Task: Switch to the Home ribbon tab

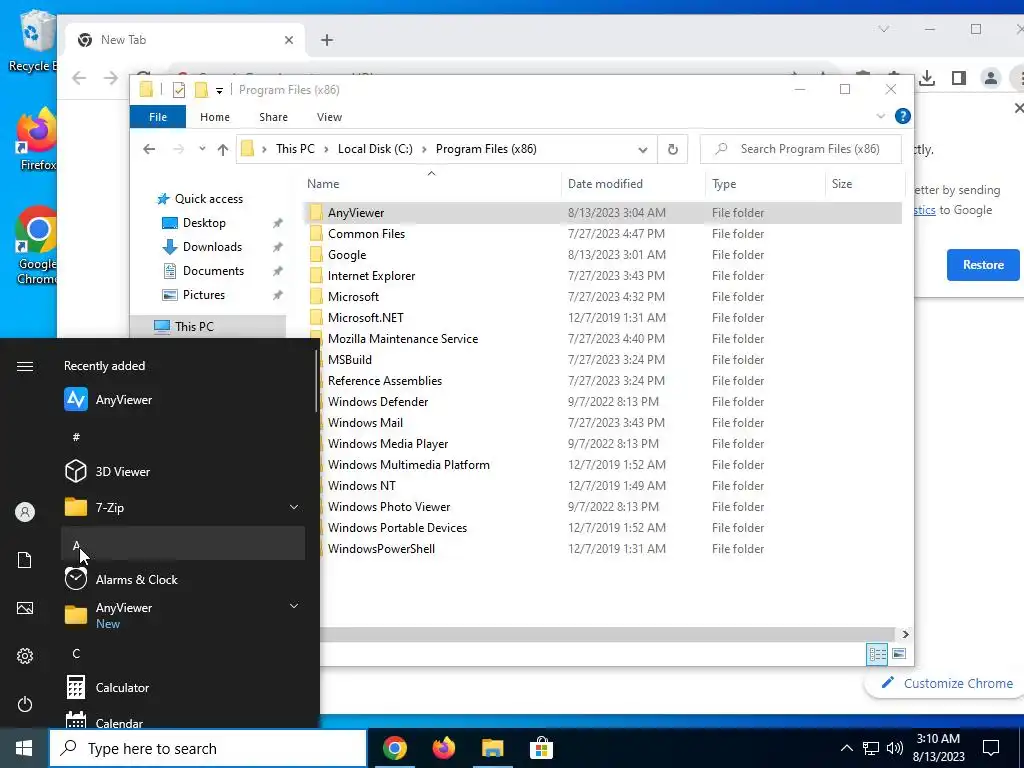Action: 215,117
